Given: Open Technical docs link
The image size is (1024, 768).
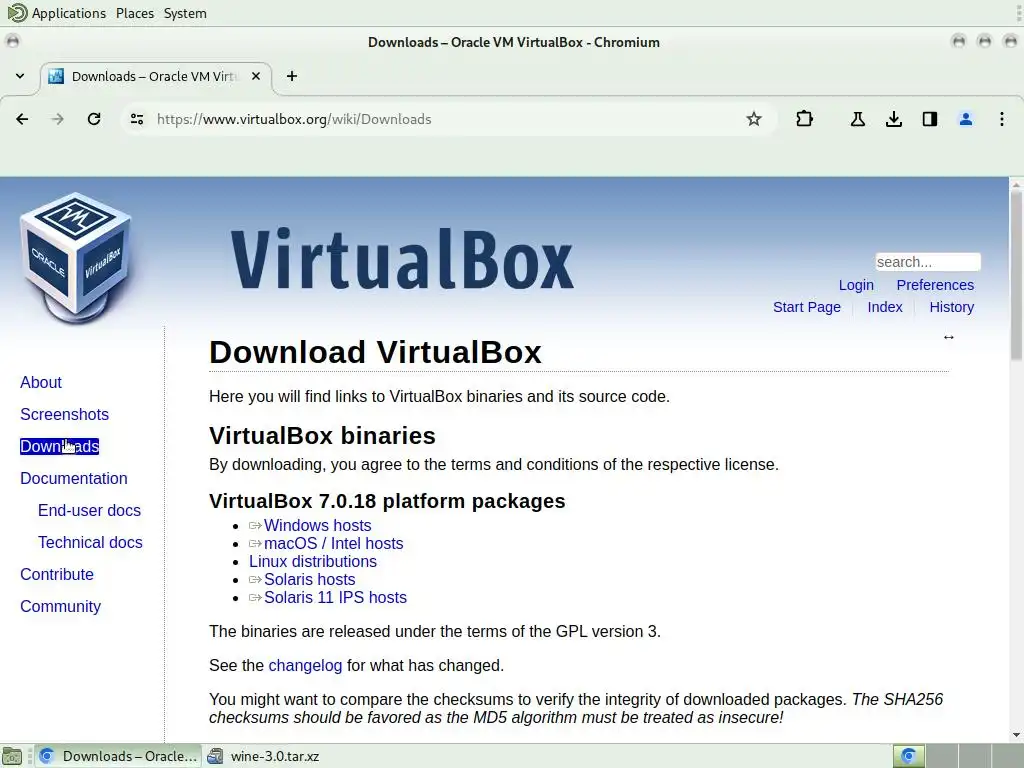Looking at the screenshot, I should (x=90, y=542).
